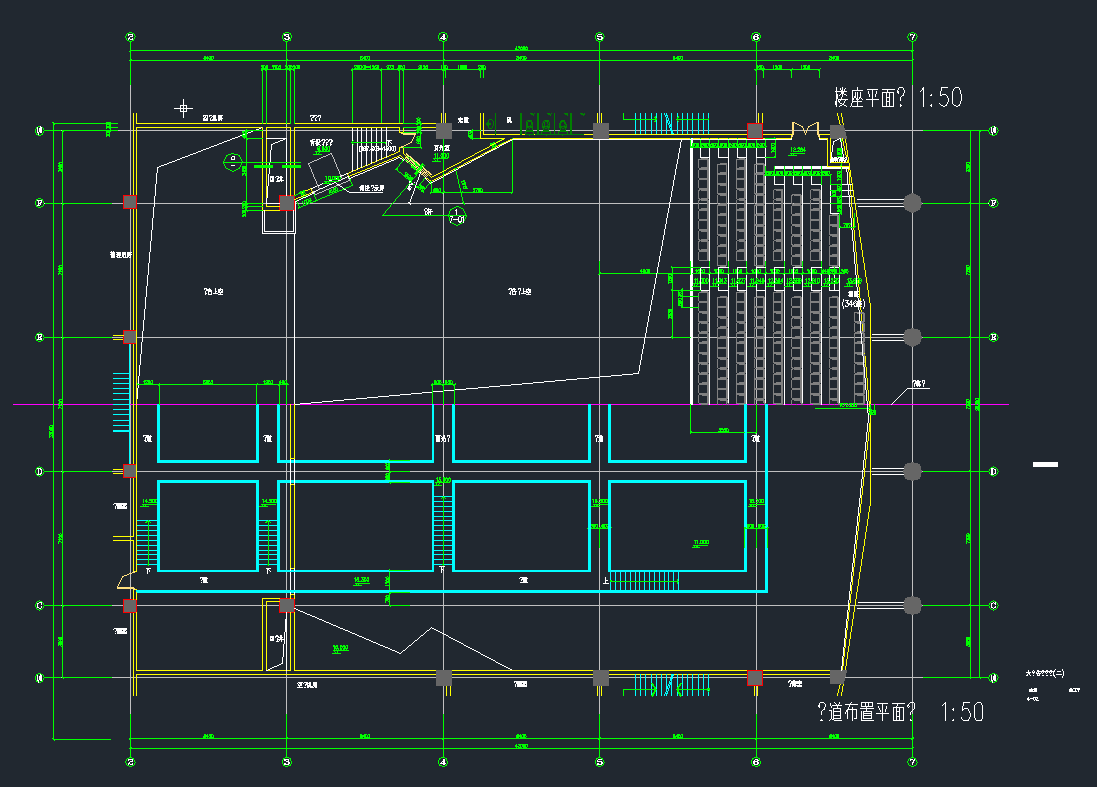The image size is (1097, 787).
Task: Click the (346座) seat count label
Action: coord(853,302)
